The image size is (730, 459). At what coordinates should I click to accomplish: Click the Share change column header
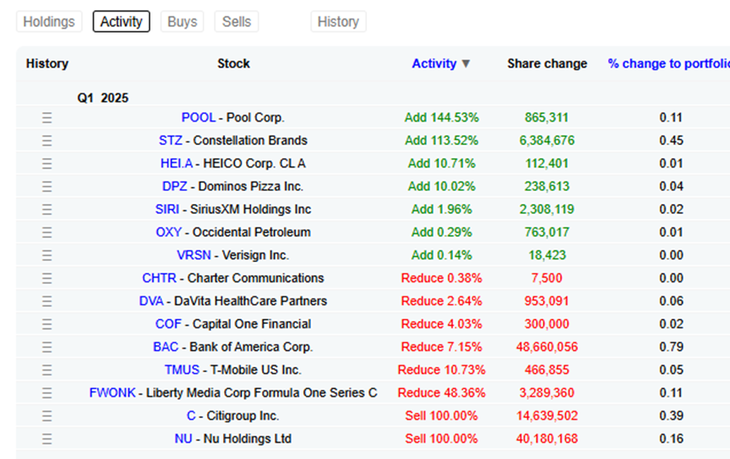point(547,64)
